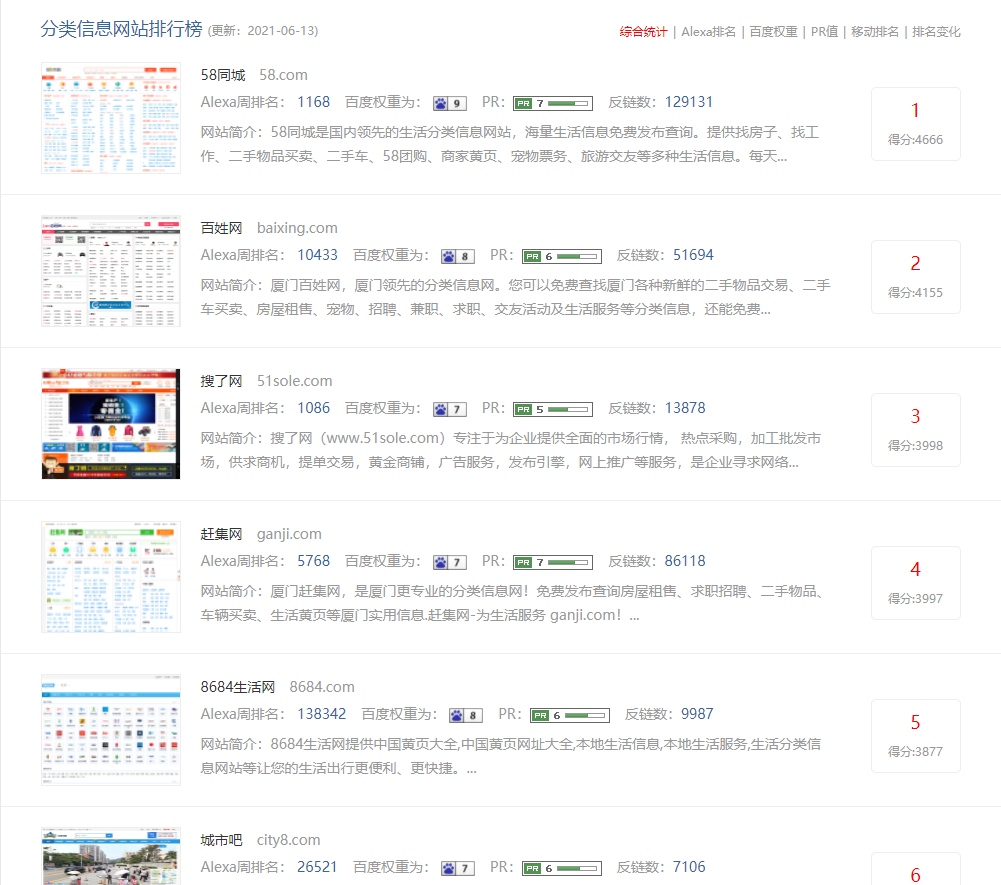The width and height of the screenshot is (1001, 885).
Task: Open the 排名变化 tab
Action: tap(936, 32)
